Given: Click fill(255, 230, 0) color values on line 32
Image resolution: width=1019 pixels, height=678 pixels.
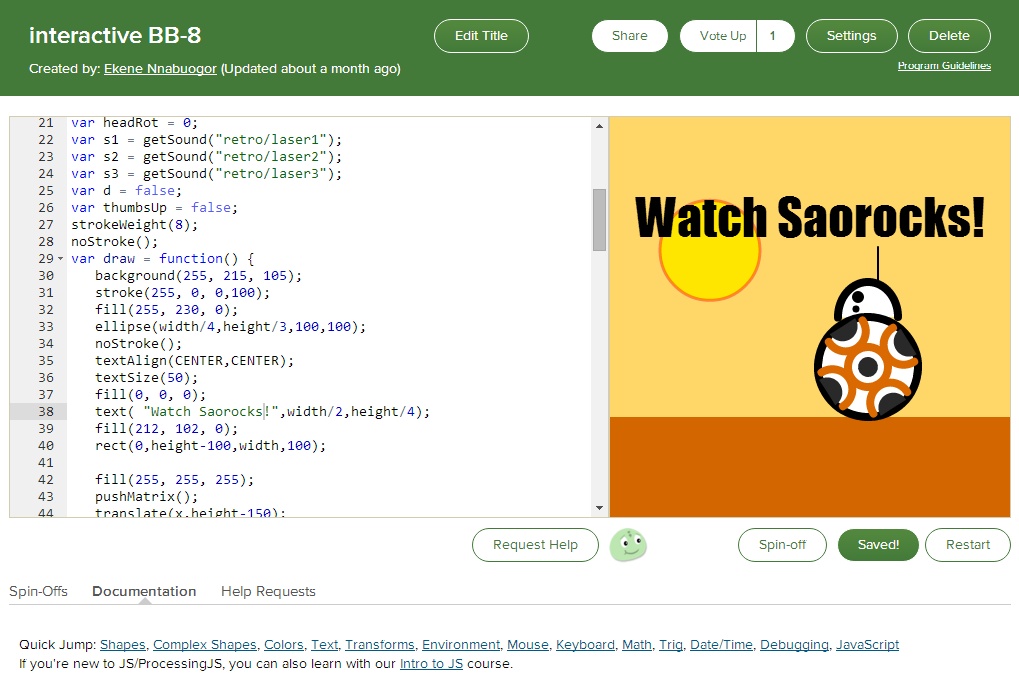Looking at the screenshot, I should tap(179, 309).
